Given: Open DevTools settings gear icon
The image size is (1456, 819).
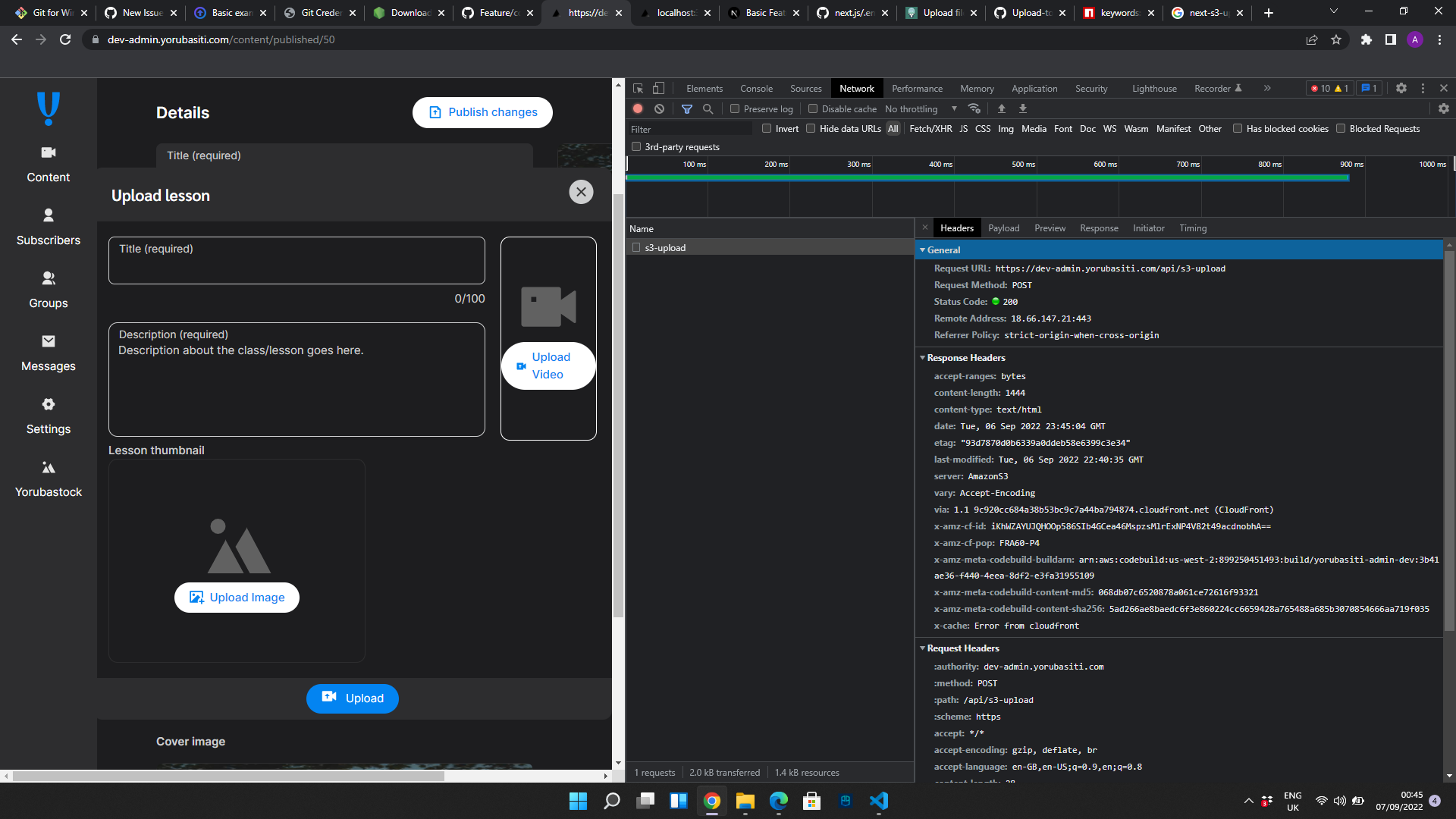Looking at the screenshot, I should coord(1401,88).
